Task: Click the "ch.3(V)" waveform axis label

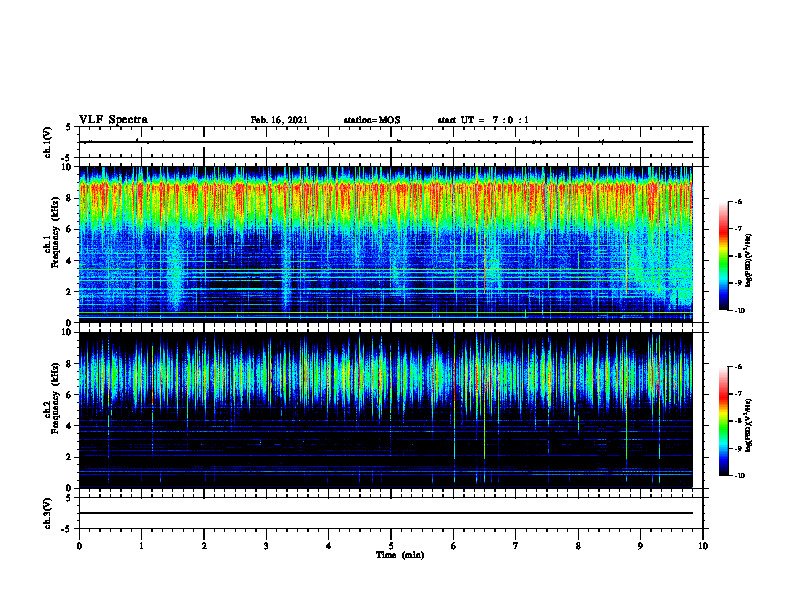Action: point(48,513)
